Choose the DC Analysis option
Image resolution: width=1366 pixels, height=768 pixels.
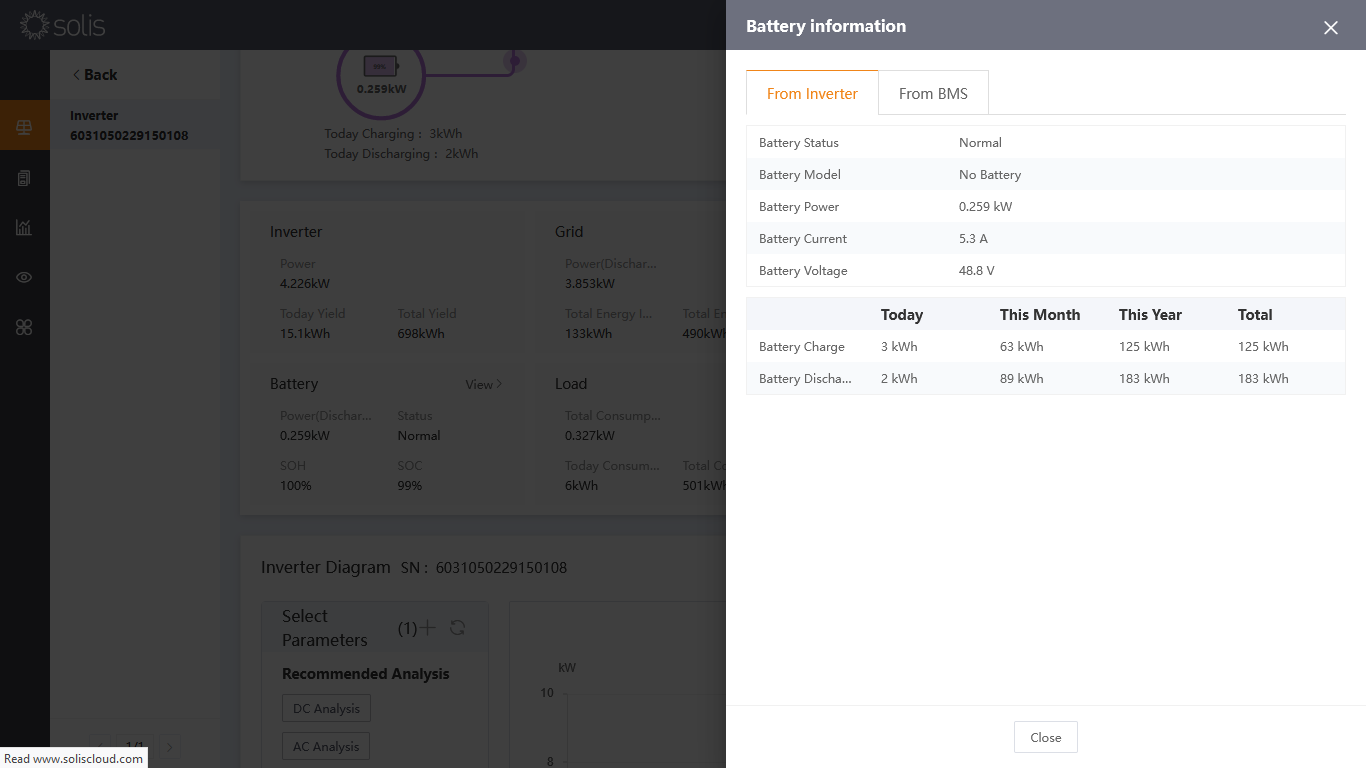pos(326,709)
